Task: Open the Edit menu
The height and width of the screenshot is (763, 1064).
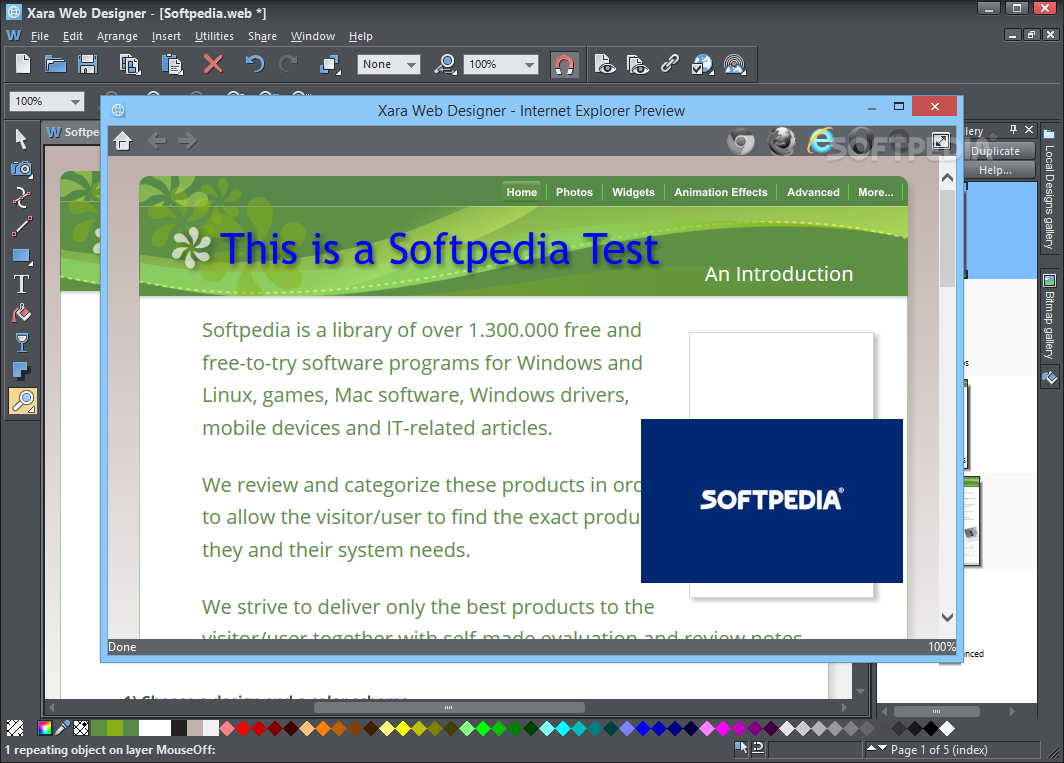Action: coord(73,37)
